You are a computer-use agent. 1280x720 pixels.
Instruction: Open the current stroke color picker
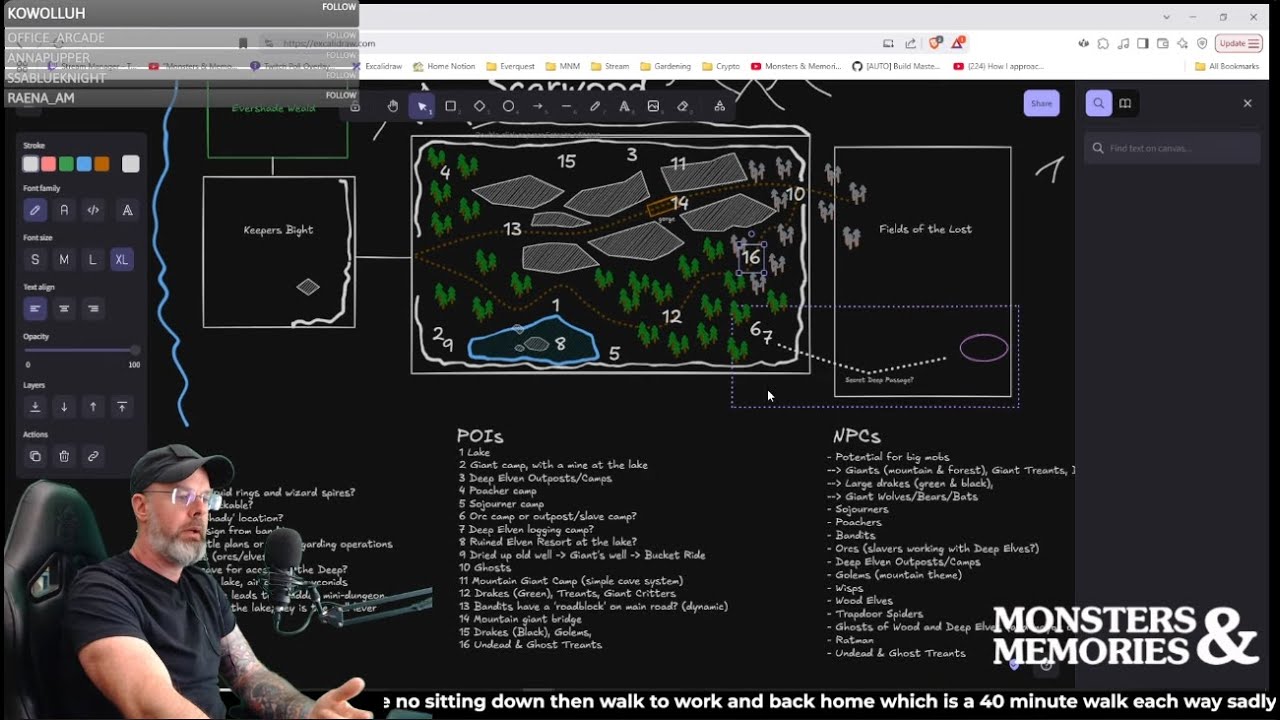coord(131,164)
